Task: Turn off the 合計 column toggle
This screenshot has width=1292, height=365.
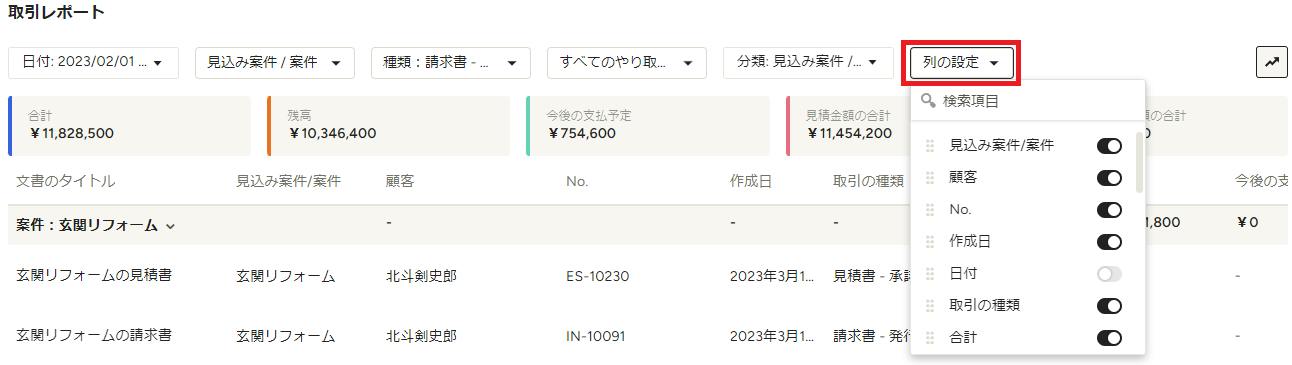Action: (x=1109, y=338)
